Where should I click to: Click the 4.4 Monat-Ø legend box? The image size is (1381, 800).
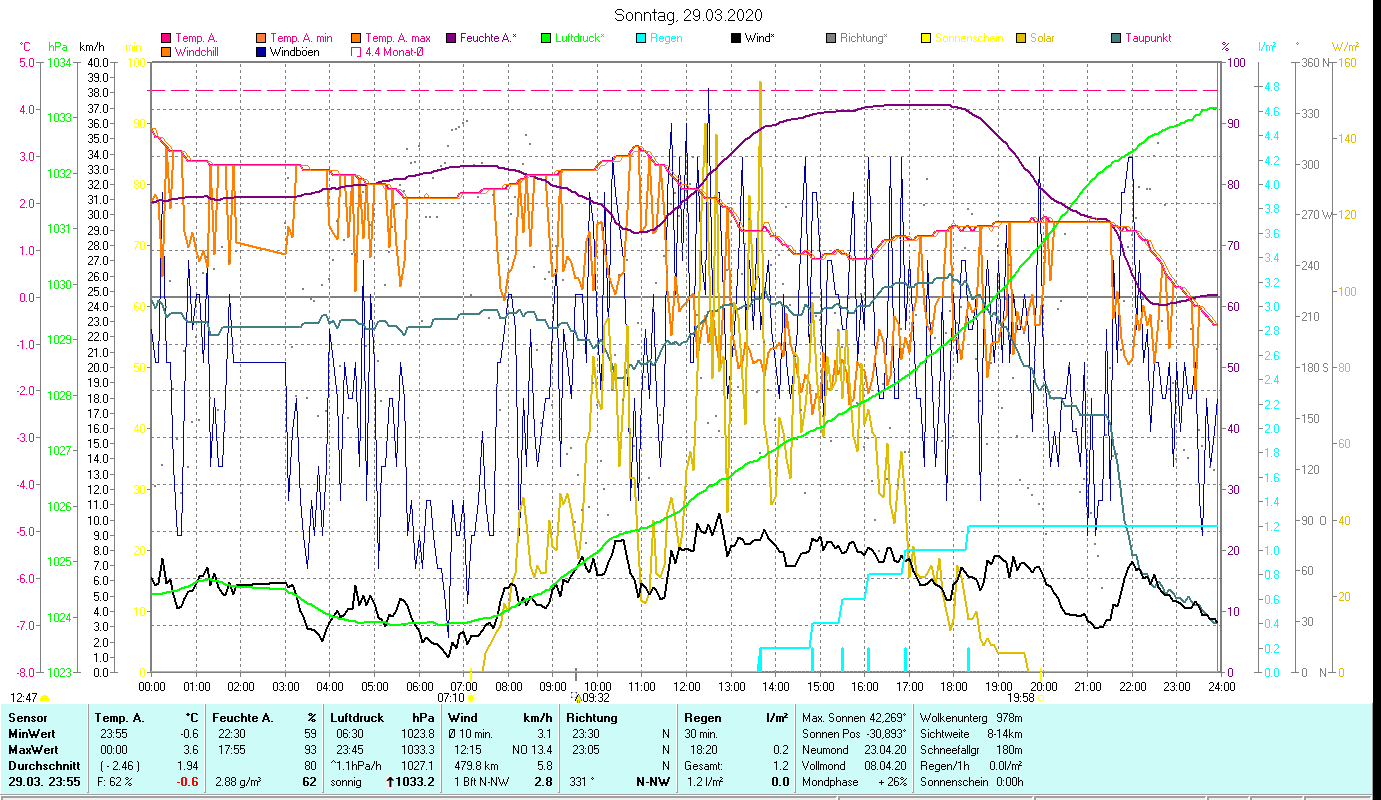pyautogui.click(x=357, y=51)
